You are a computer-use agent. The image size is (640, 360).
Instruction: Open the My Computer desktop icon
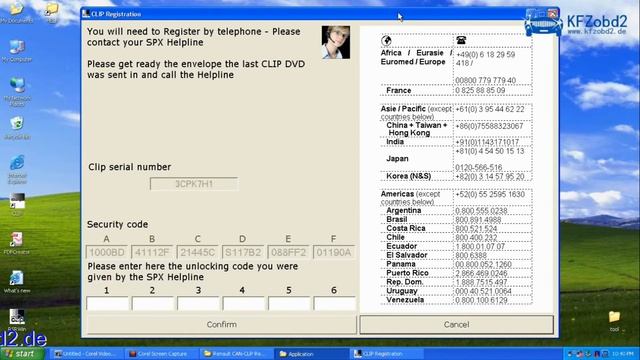(17, 51)
